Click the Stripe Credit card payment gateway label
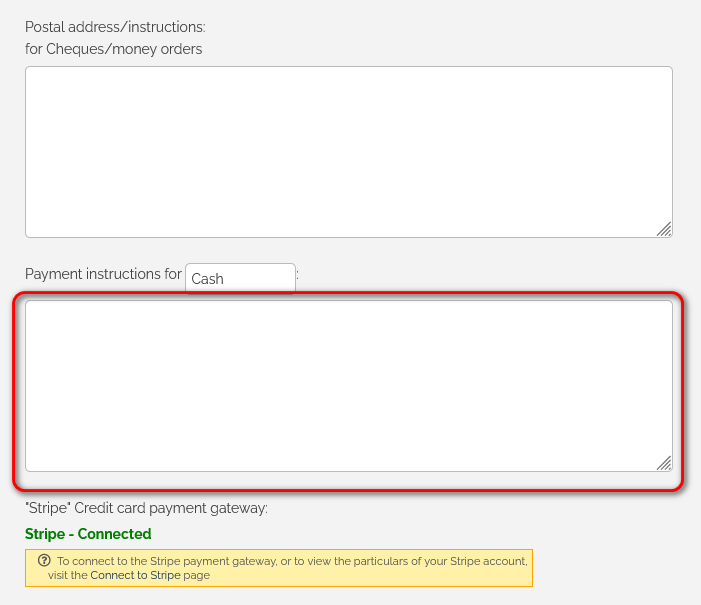 pos(146,508)
